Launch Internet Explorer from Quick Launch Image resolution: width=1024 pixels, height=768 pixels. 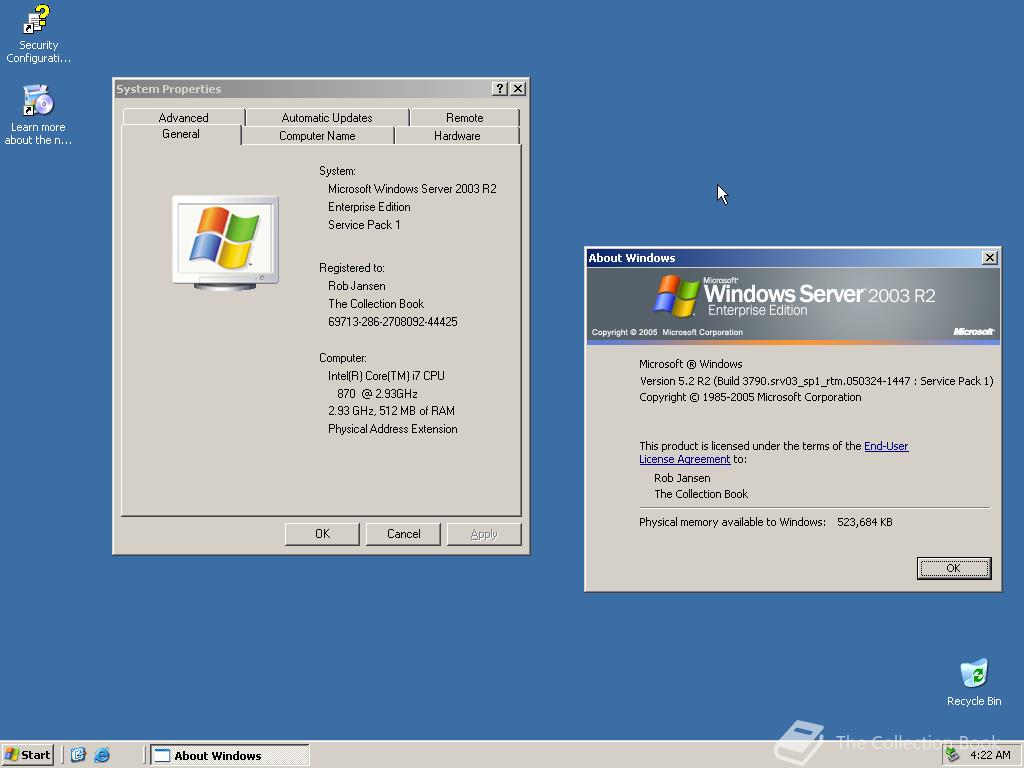point(102,755)
